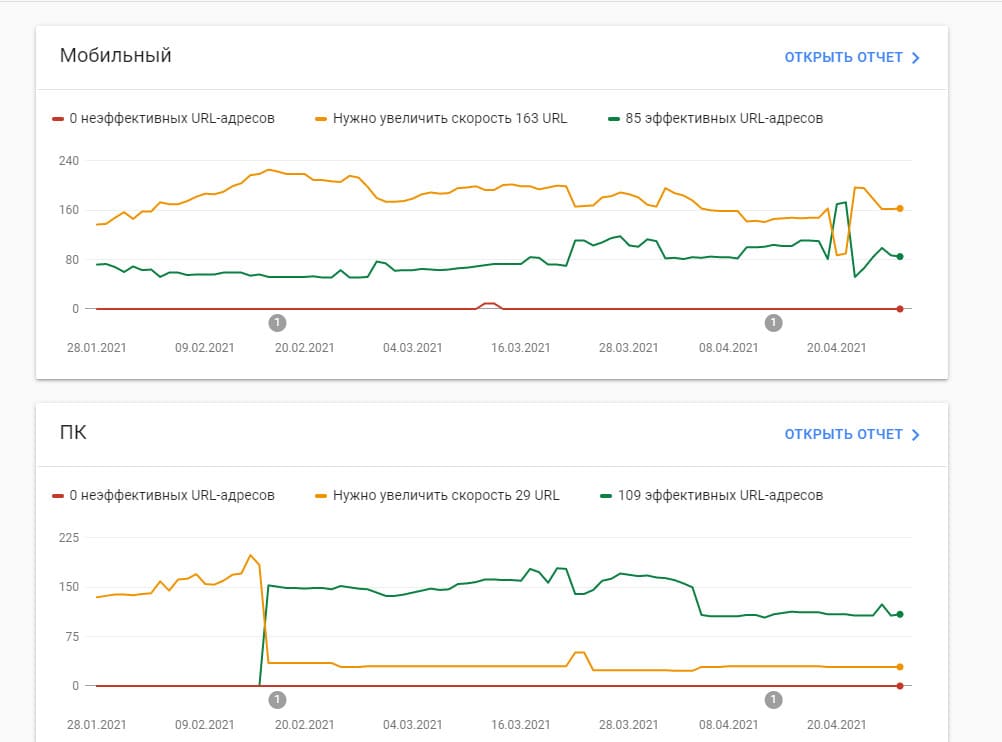Click the chevron arrow in Мобильный card header

915,58
